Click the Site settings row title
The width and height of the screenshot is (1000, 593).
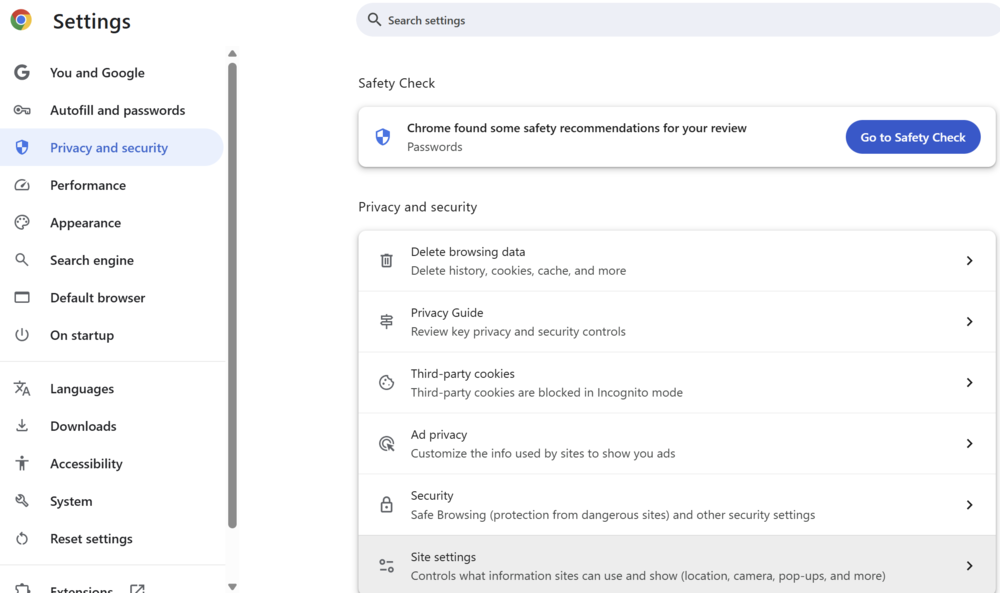click(x=443, y=557)
